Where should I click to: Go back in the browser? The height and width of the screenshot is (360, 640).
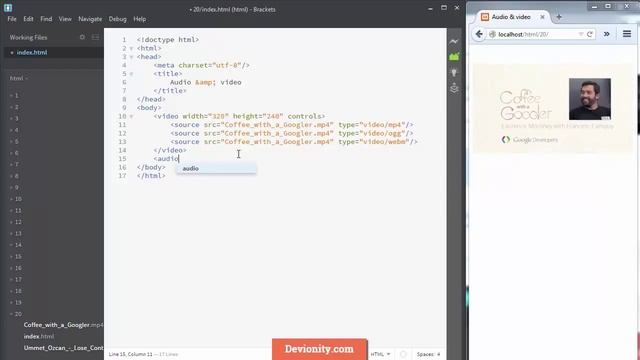click(479, 34)
